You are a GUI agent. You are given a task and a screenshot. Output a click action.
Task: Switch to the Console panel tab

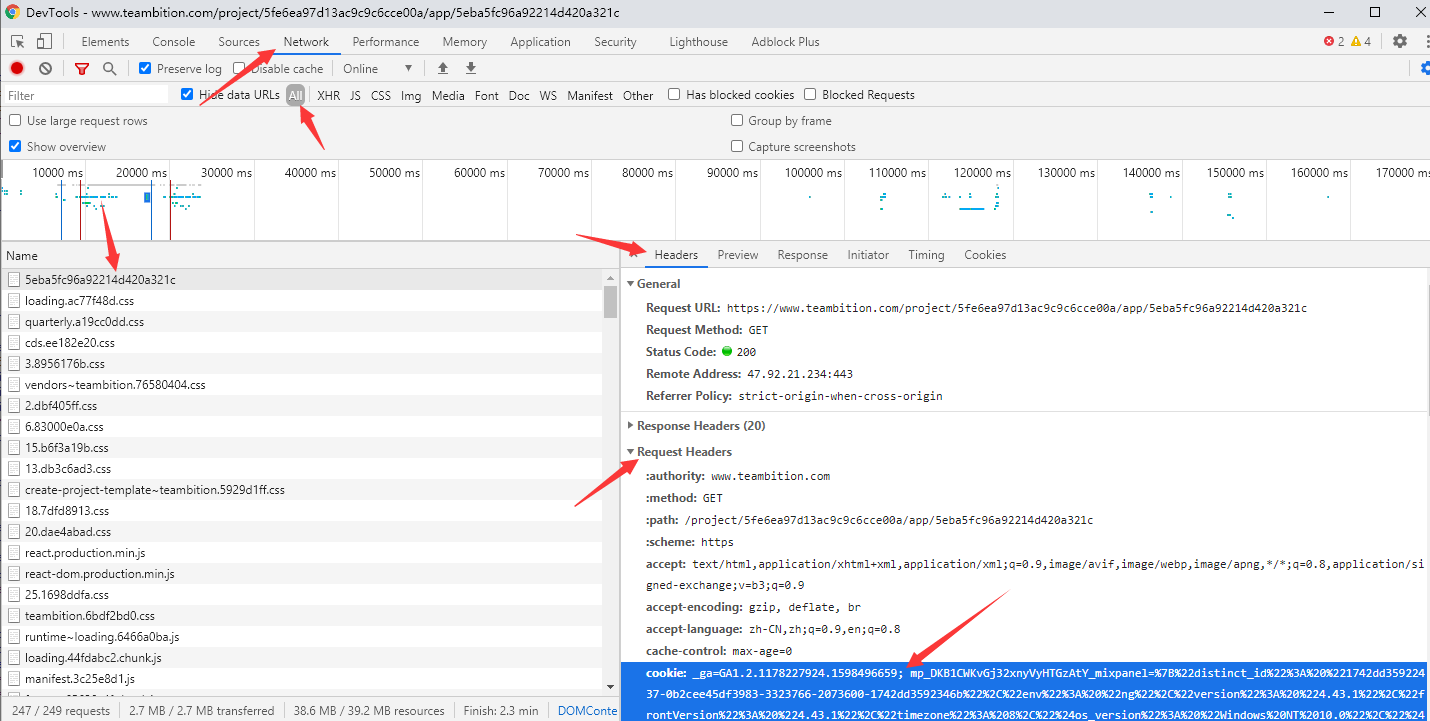[174, 42]
